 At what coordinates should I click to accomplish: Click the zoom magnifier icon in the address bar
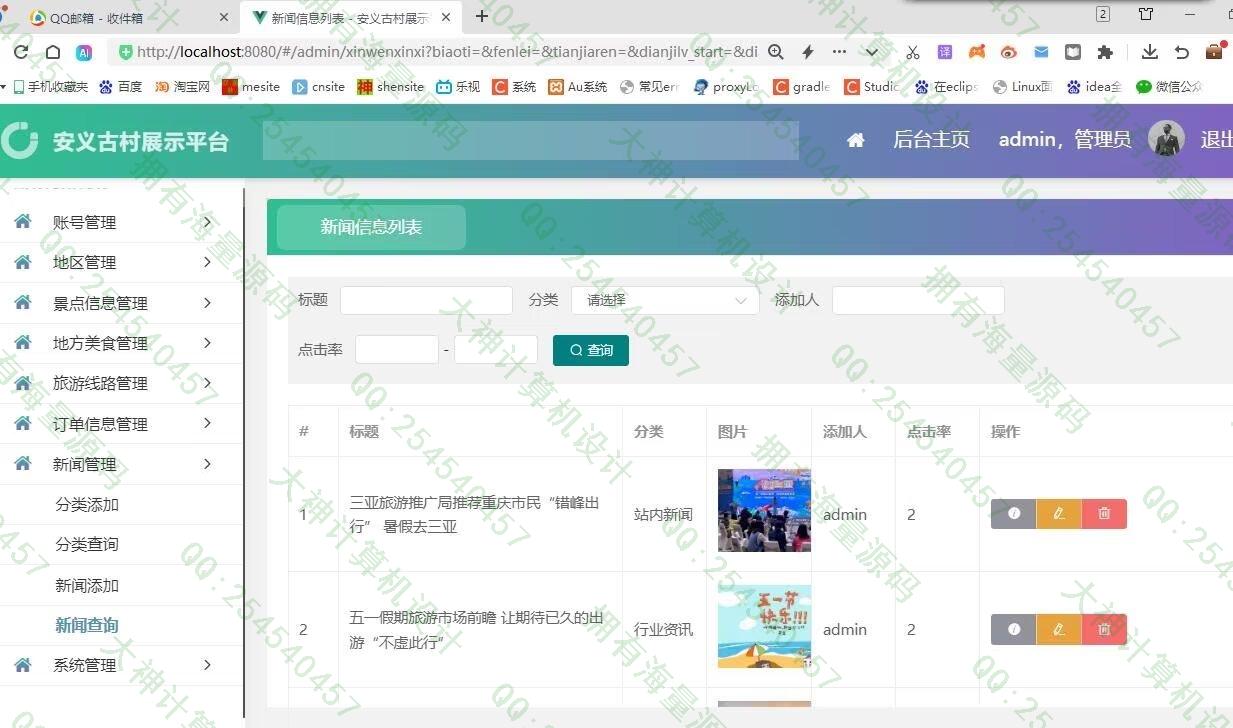click(x=776, y=52)
